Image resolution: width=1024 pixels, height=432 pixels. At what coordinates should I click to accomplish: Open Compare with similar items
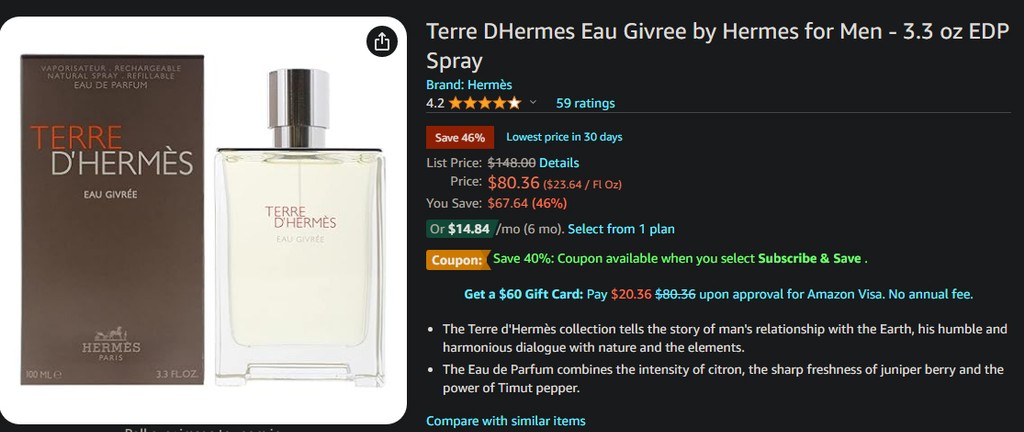click(x=506, y=421)
